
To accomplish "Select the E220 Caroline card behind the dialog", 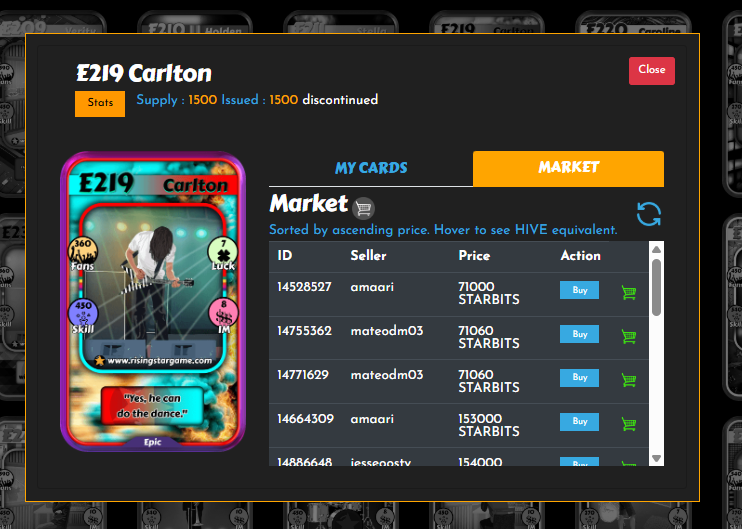I will (633, 24).
